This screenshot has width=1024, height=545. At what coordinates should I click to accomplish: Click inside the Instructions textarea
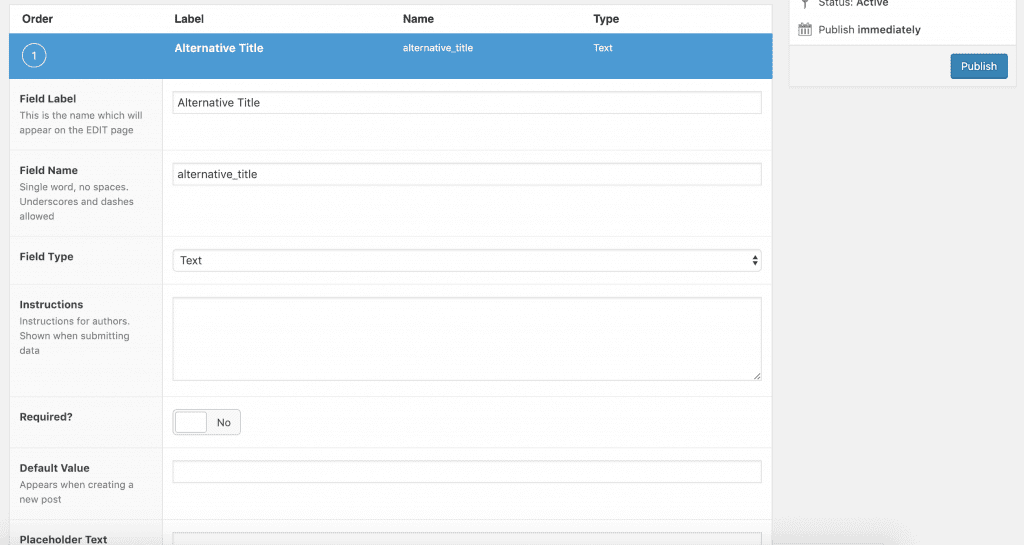(x=466, y=338)
